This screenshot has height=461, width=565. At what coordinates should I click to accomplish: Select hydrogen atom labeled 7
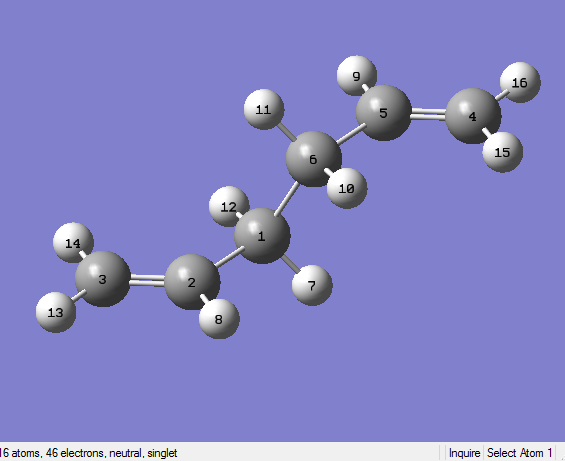click(x=312, y=285)
